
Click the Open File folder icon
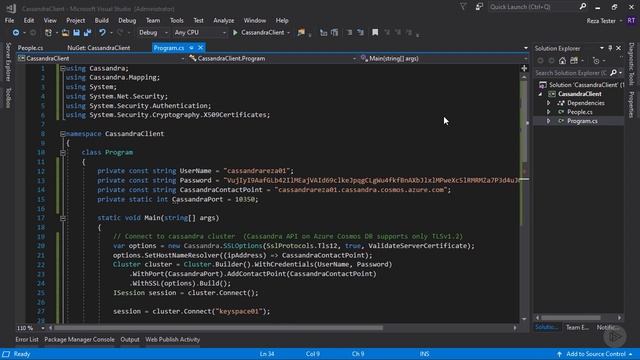[65, 33]
